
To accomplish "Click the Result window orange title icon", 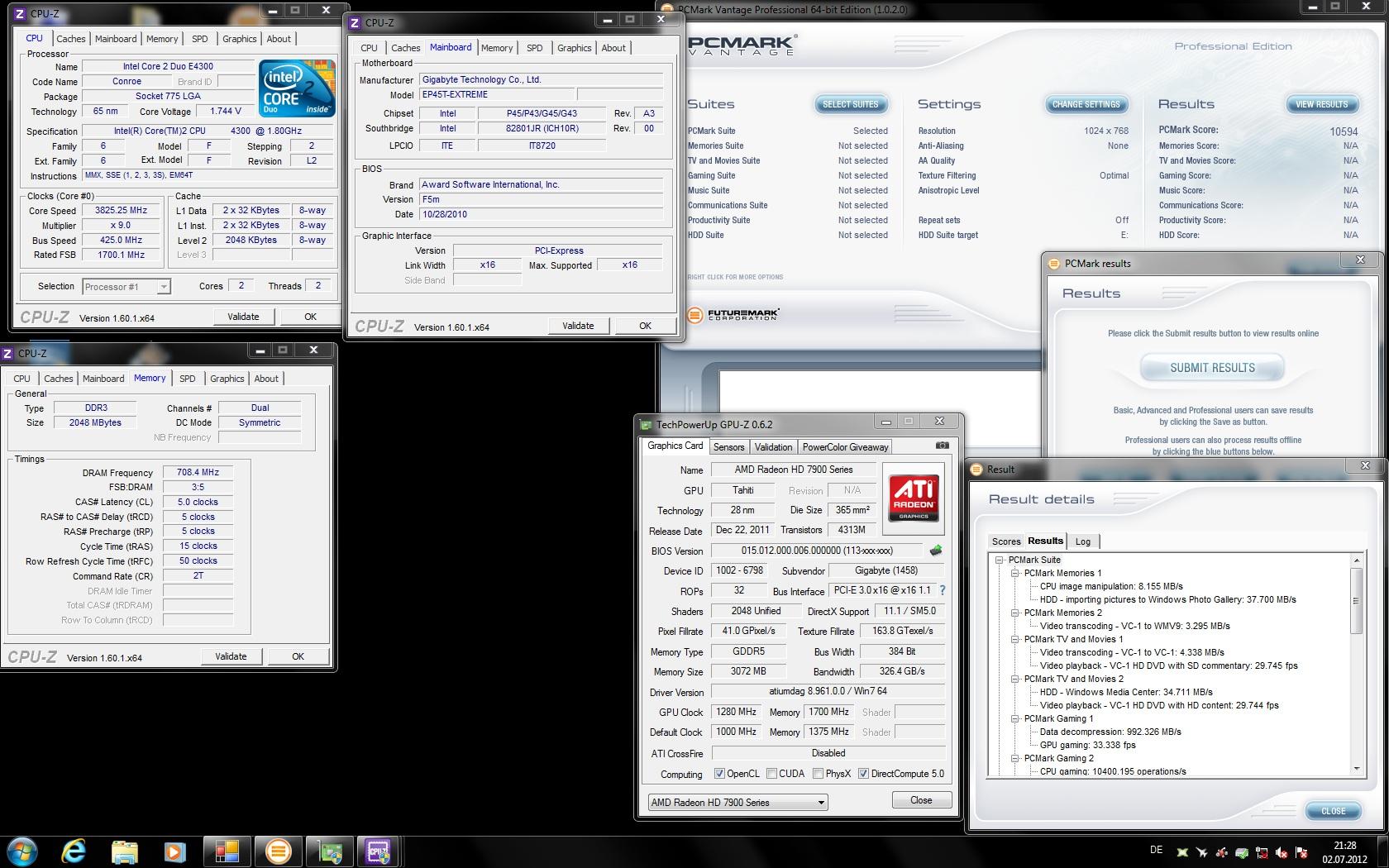I will (976, 470).
